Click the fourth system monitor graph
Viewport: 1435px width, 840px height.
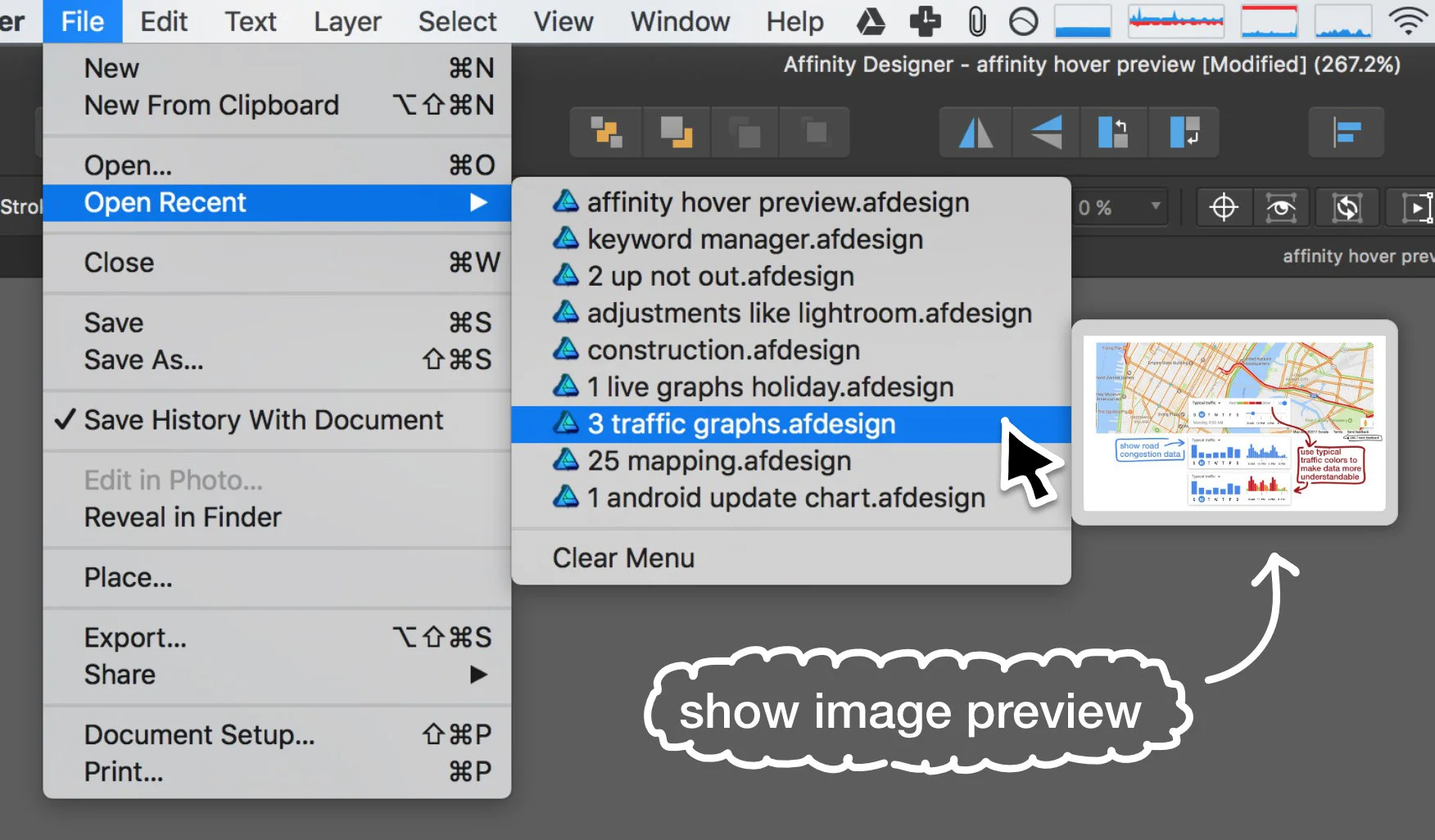pyautogui.click(x=1343, y=21)
